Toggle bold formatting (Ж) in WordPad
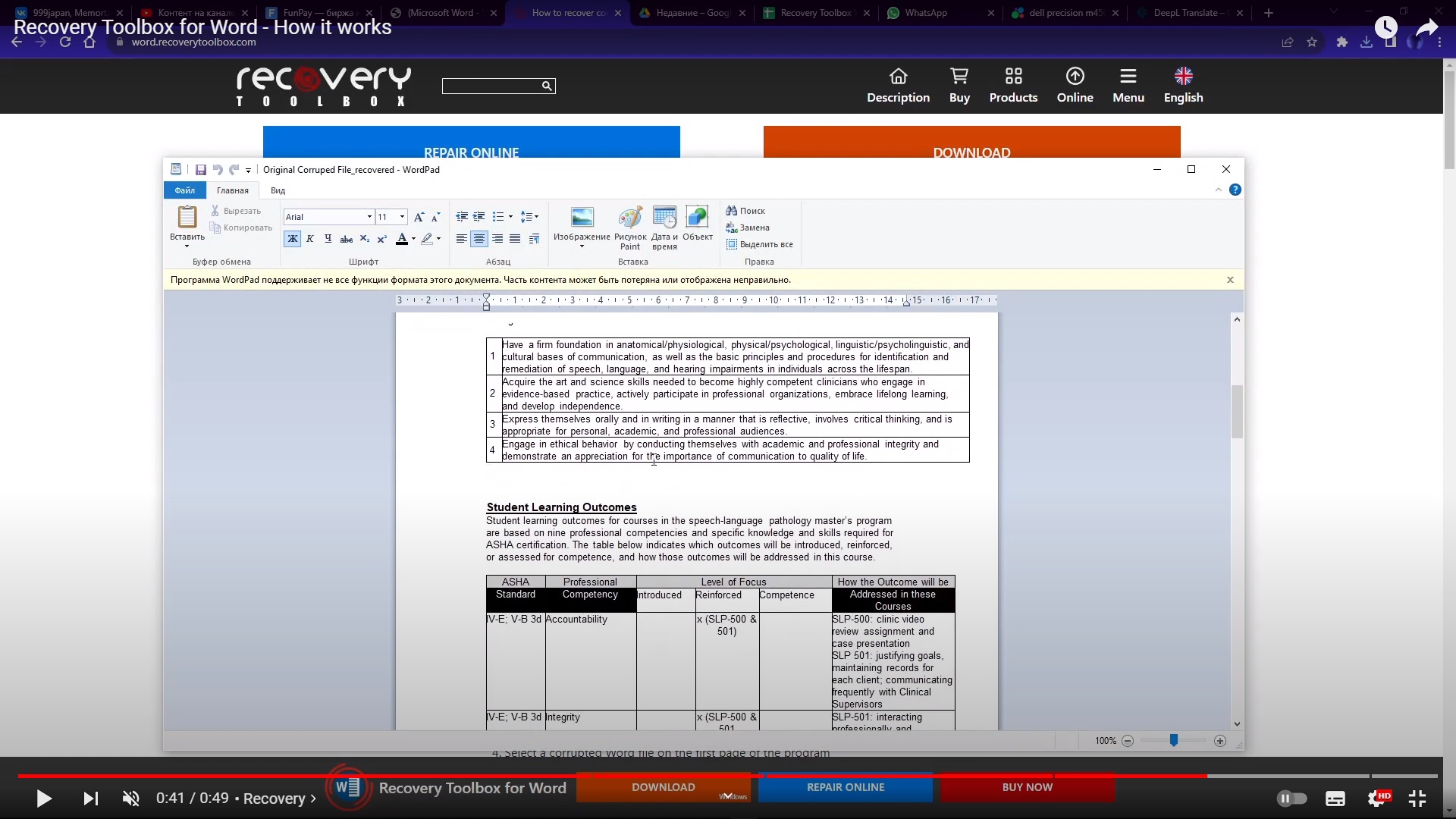The height and width of the screenshot is (819, 1456). tap(292, 239)
